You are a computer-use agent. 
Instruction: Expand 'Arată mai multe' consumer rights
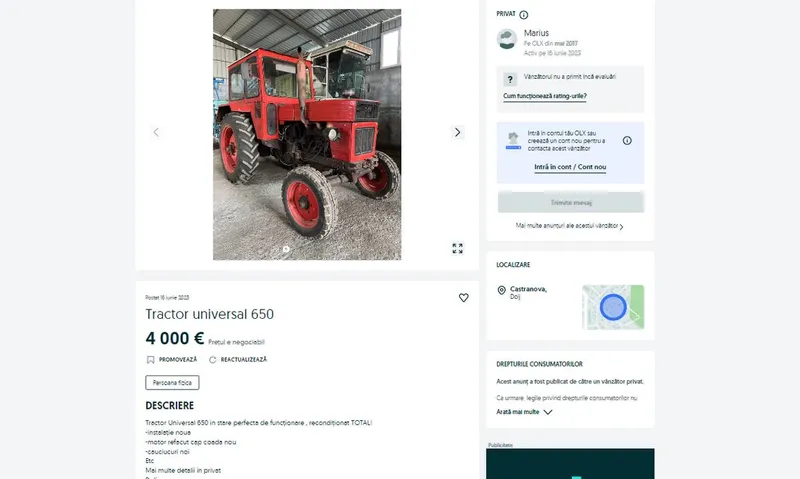coord(524,412)
